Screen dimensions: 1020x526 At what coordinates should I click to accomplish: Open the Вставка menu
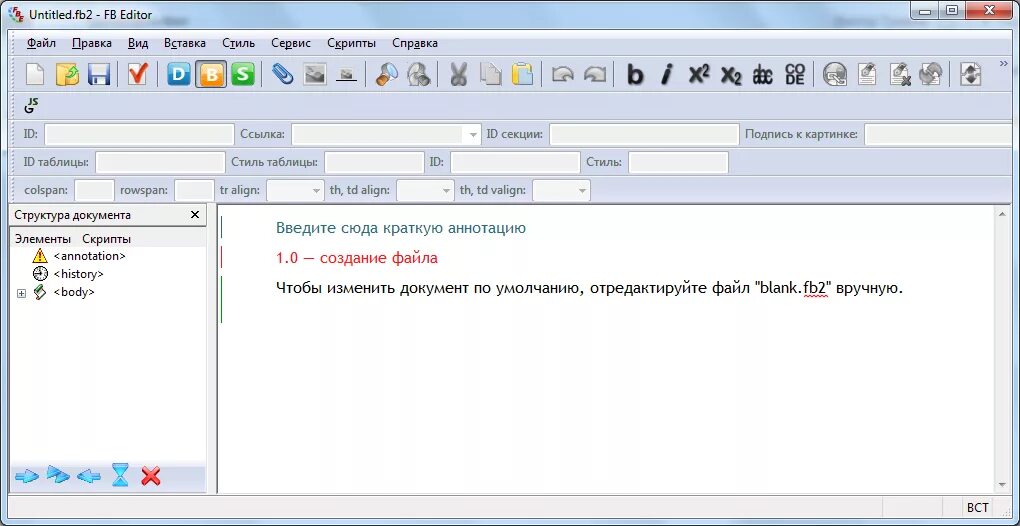pos(185,44)
